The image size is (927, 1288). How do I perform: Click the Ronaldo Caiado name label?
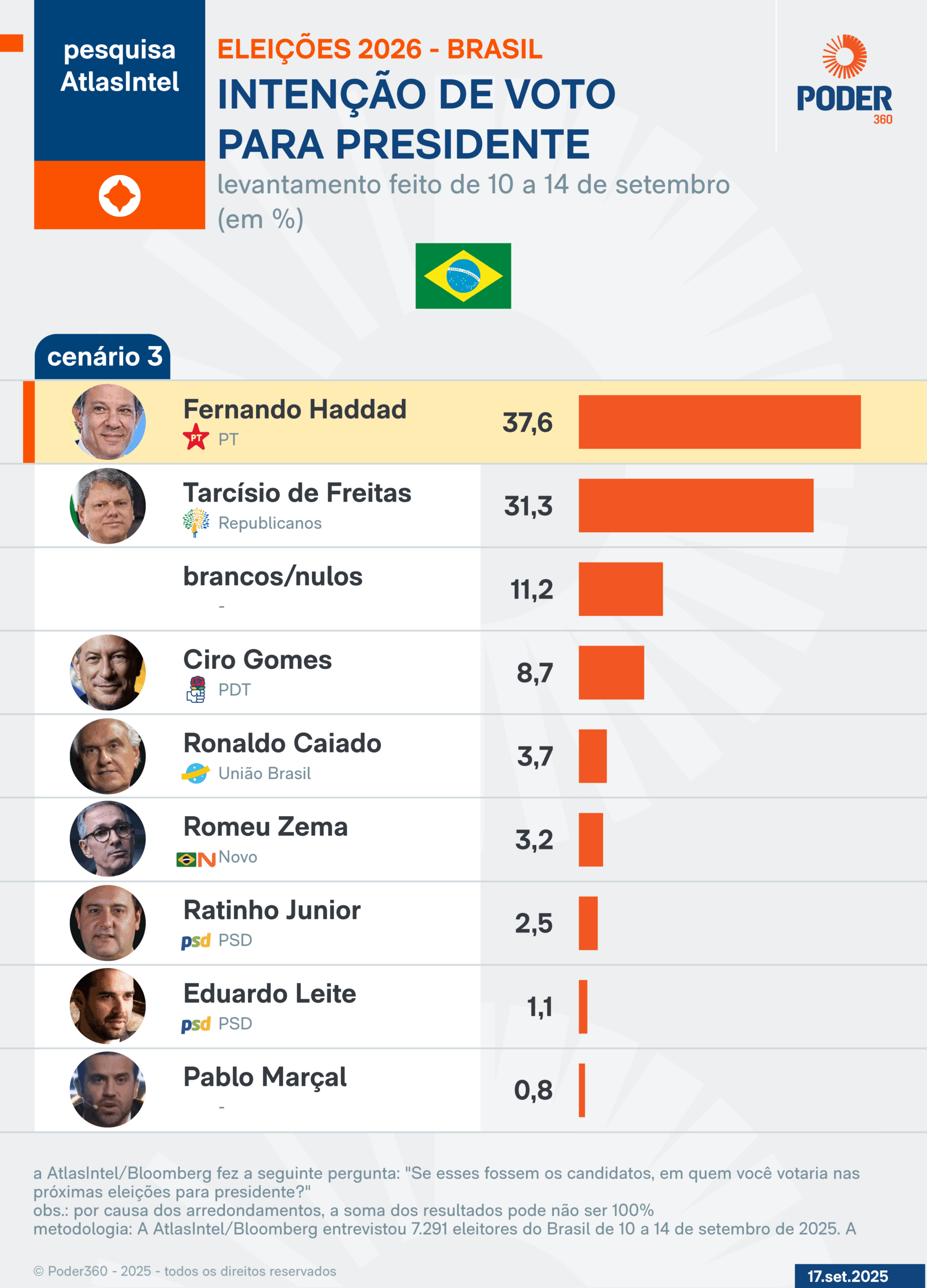coord(282,744)
